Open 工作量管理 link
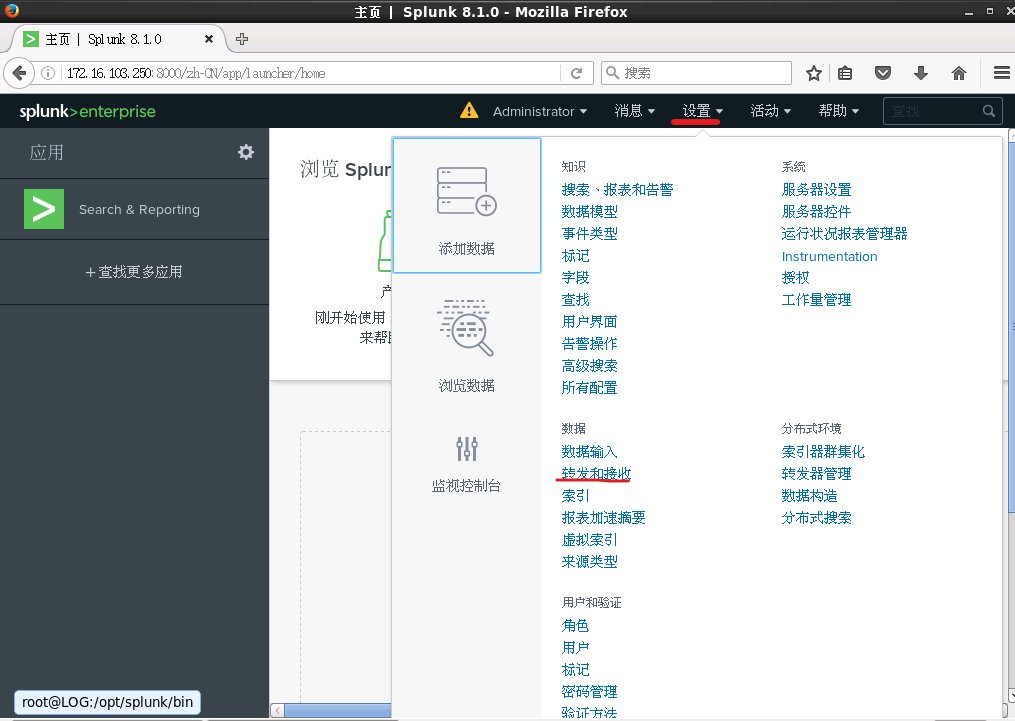 pyautogui.click(x=816, y=300)
